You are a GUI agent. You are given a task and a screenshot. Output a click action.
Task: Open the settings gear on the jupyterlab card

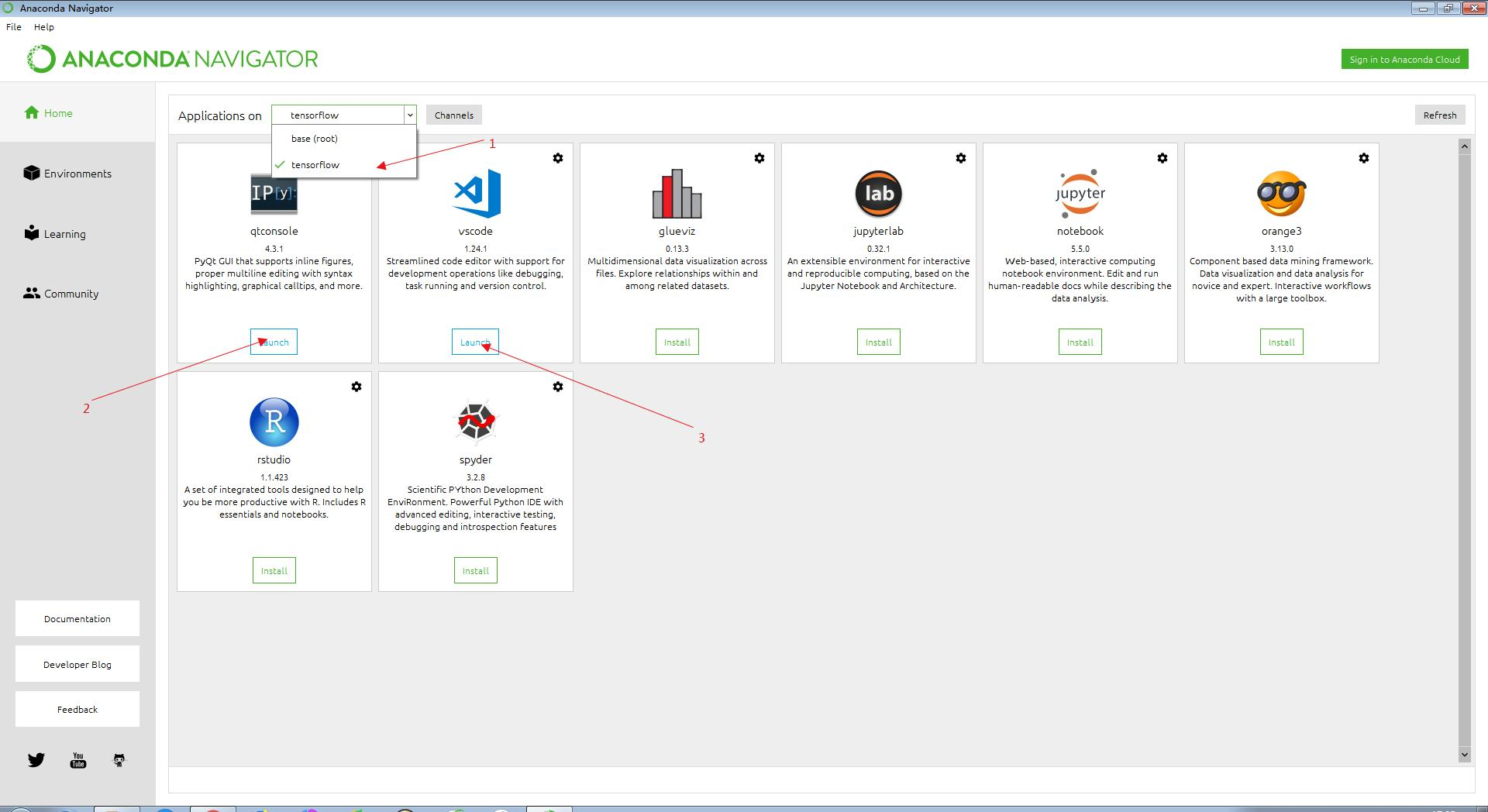[961, 157]
